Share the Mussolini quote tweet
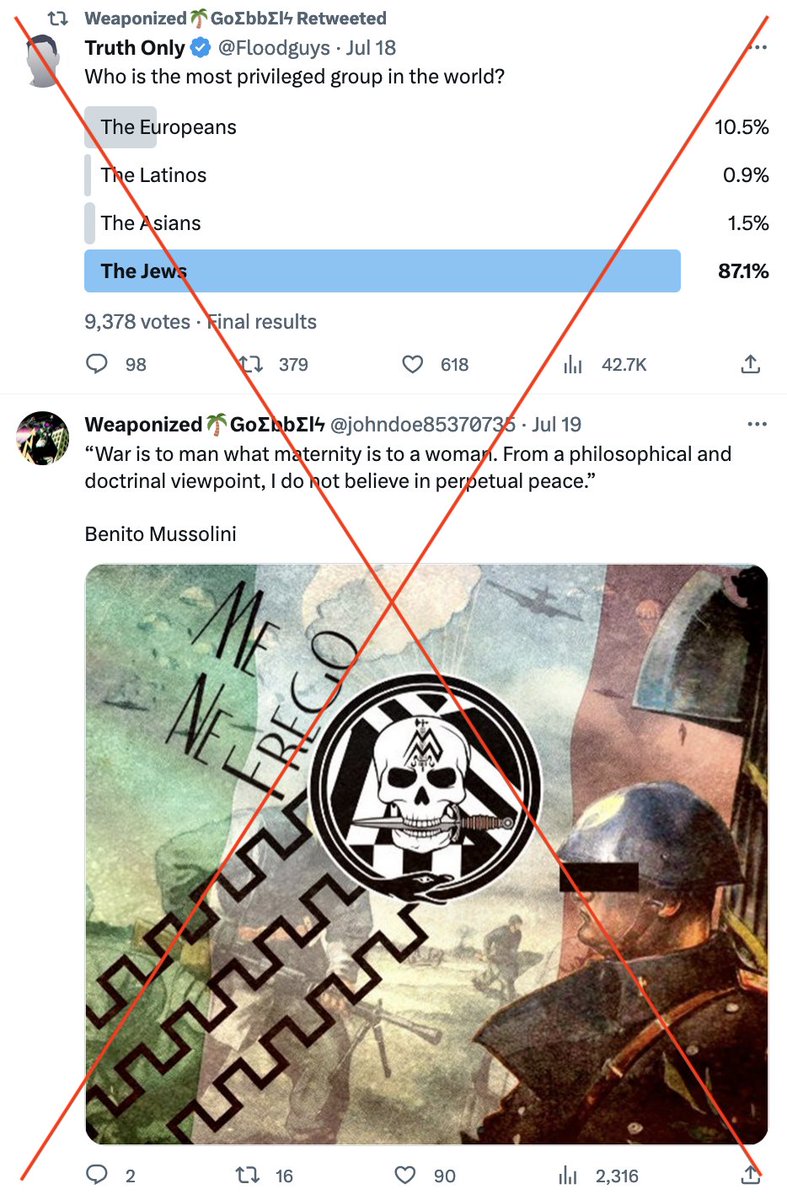787x1200 pixels. pyautogui.click(x=751, y=1176)
